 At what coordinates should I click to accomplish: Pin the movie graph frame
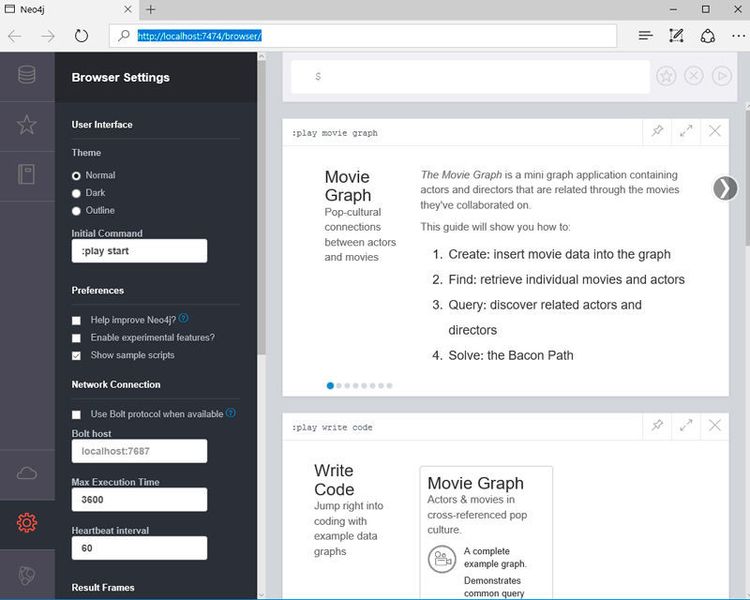pyautogui.click(x=657, y=131)
